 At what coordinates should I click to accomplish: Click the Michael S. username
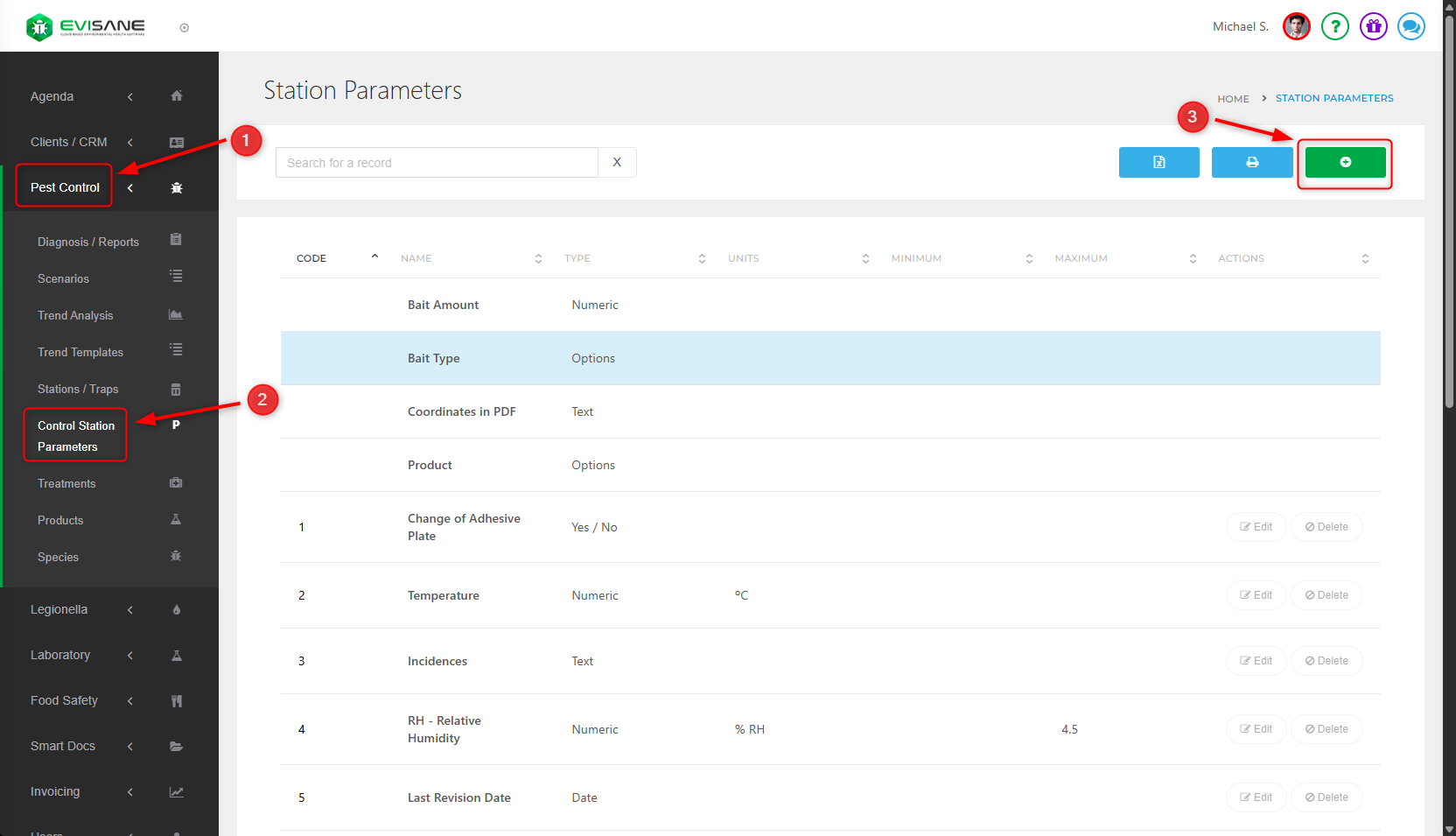tap(1241, 26)
